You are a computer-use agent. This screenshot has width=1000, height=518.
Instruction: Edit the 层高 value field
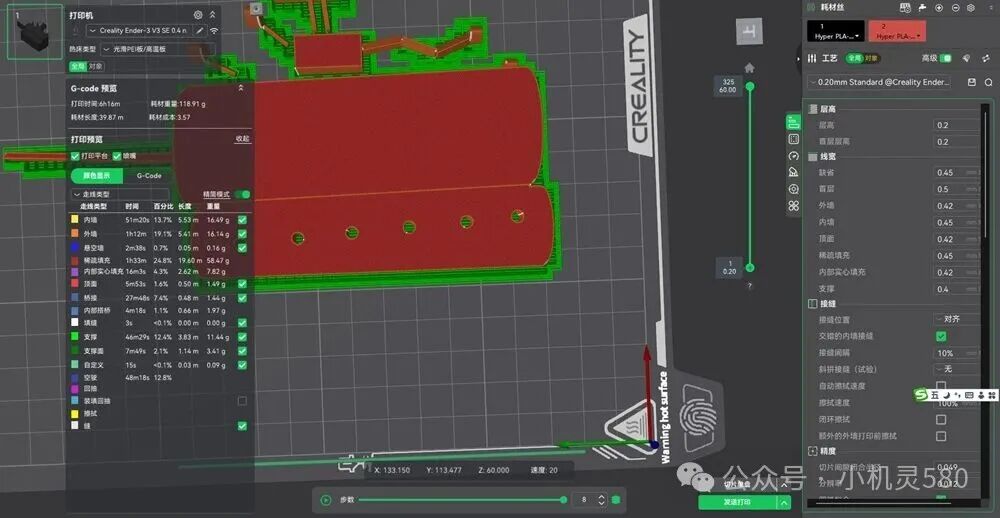[958, 125]
